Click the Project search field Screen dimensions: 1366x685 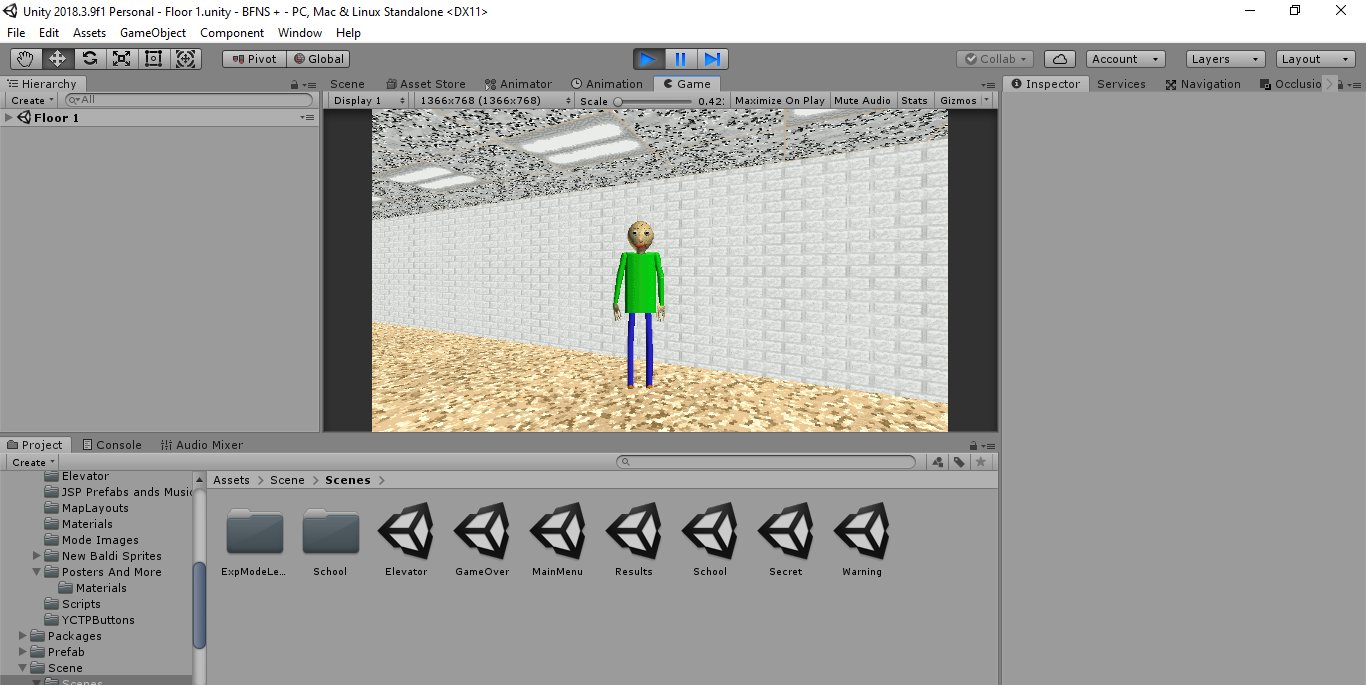click(766, 462)
